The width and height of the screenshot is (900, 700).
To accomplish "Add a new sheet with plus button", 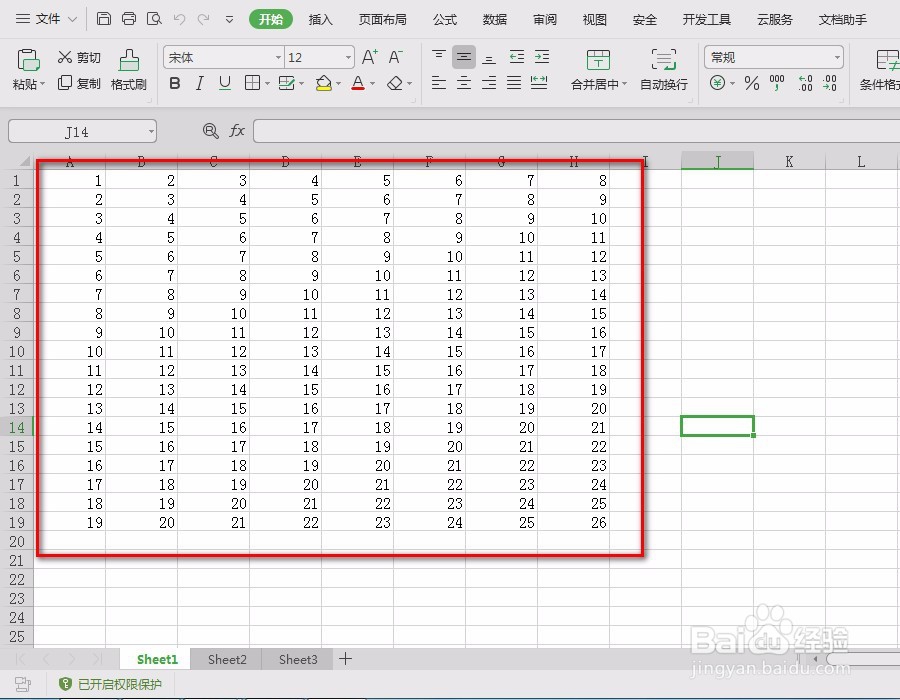I will pos(345,659).
